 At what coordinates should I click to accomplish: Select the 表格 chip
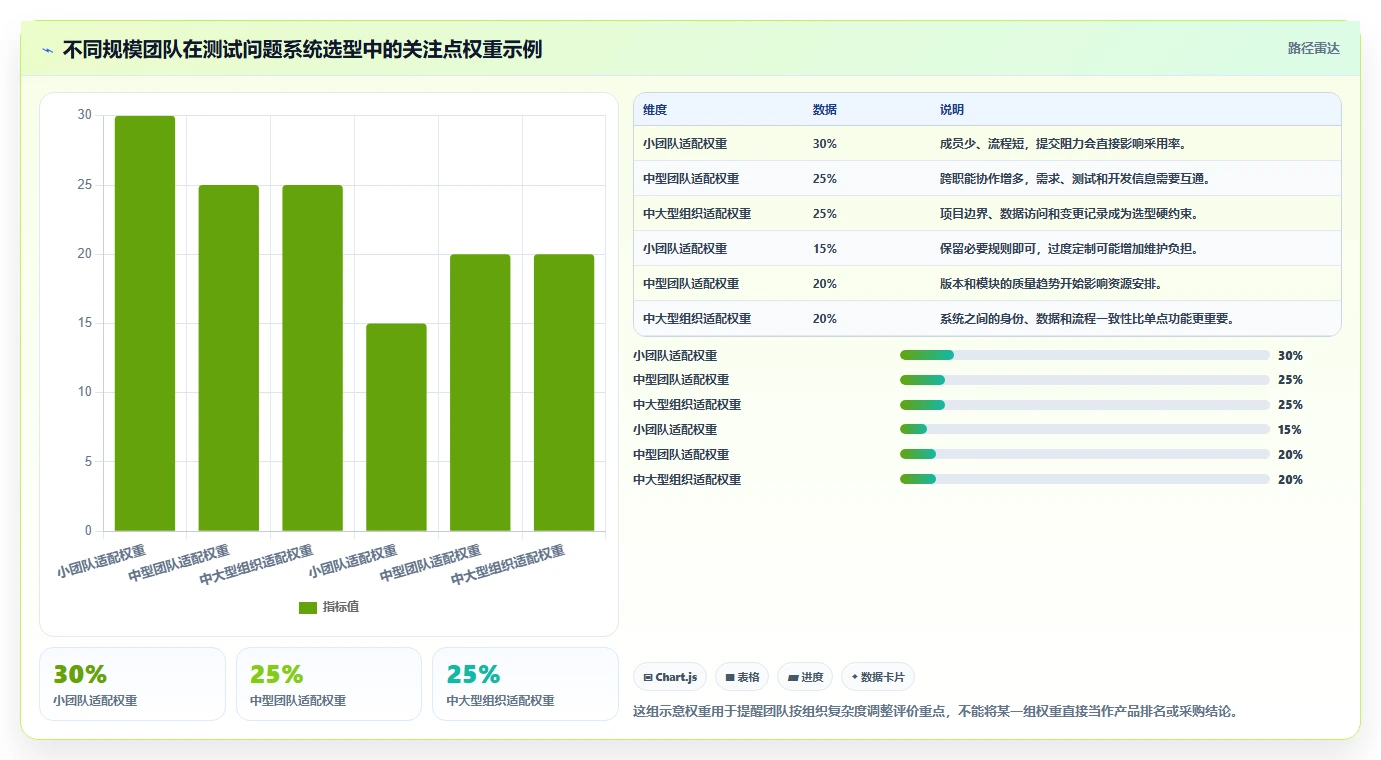743,677
